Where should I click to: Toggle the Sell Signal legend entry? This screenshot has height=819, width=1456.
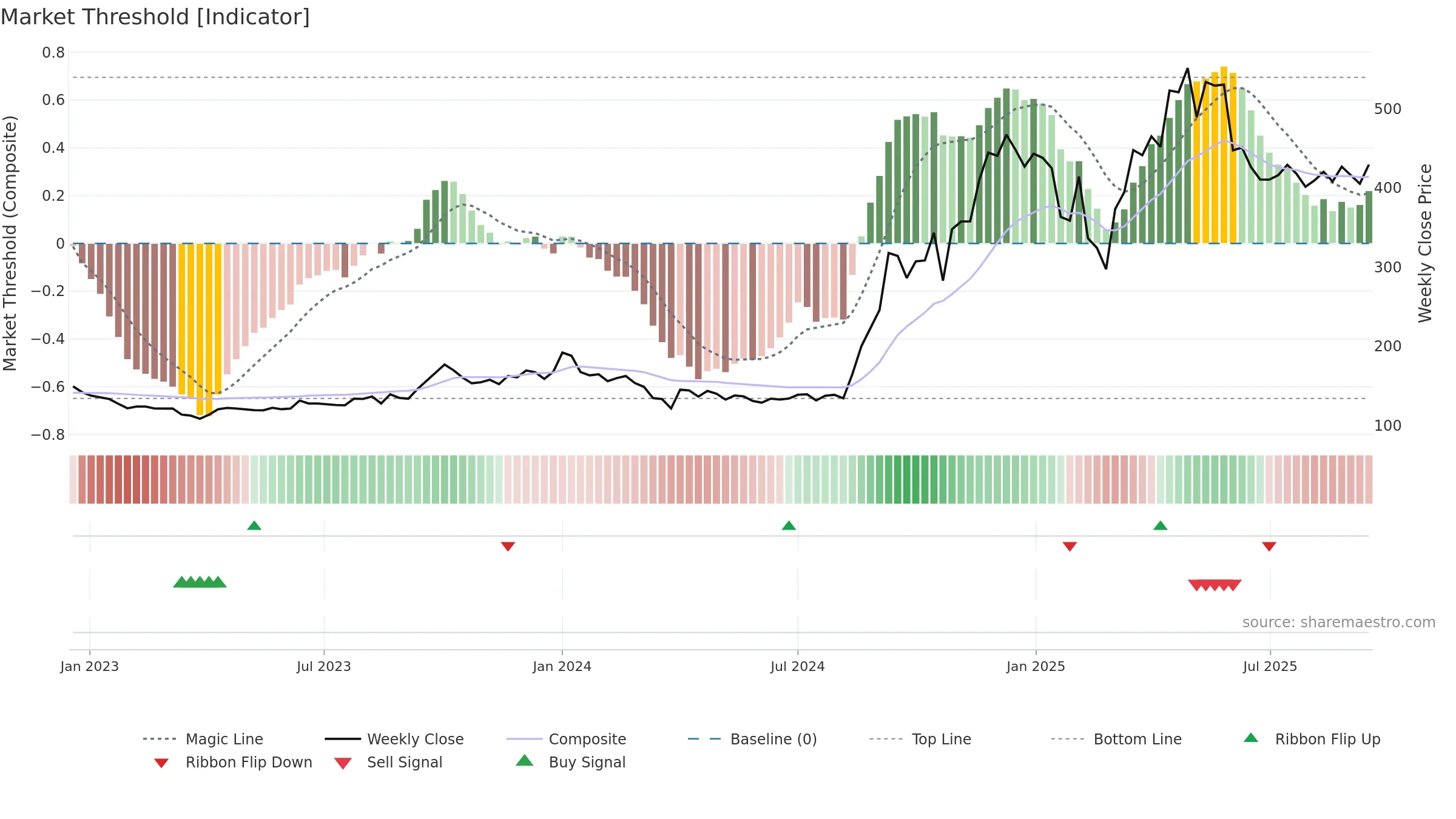tap(388, 762)
